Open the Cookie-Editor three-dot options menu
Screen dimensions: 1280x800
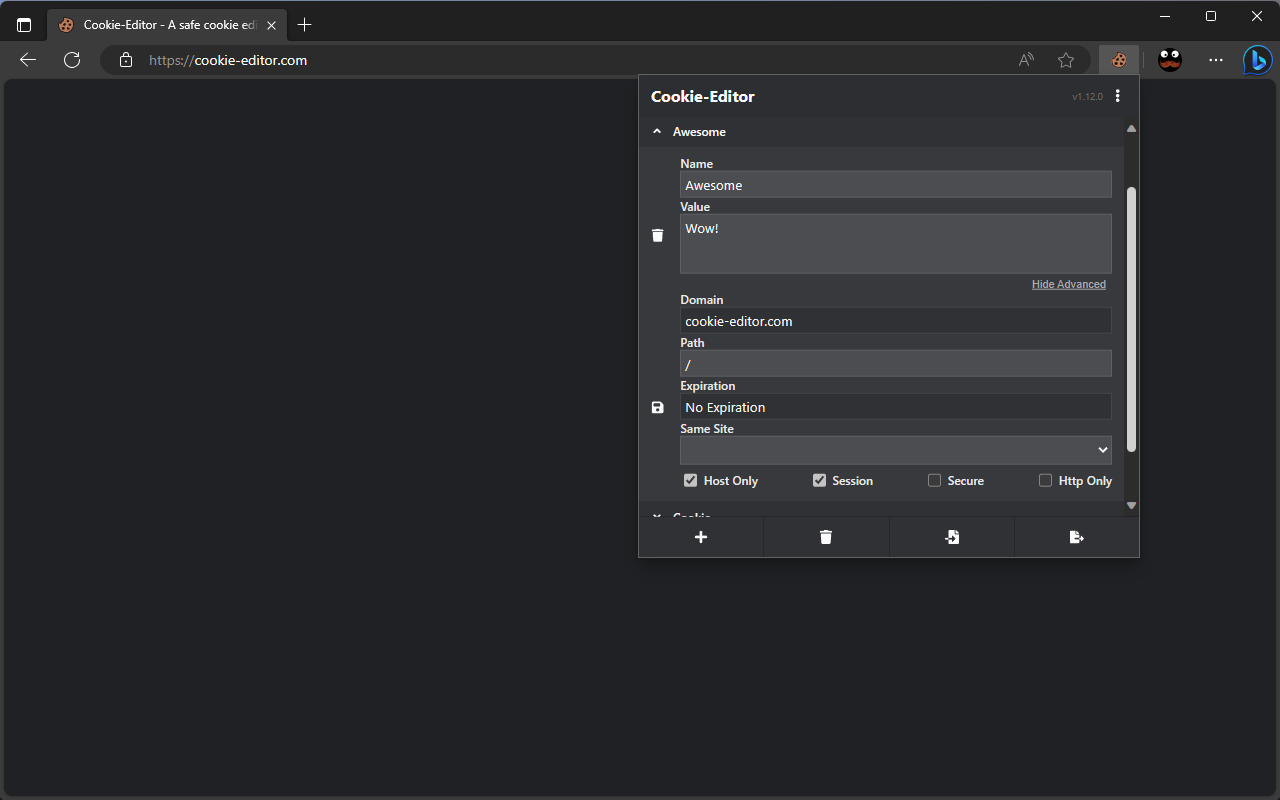click(1118, 96)
